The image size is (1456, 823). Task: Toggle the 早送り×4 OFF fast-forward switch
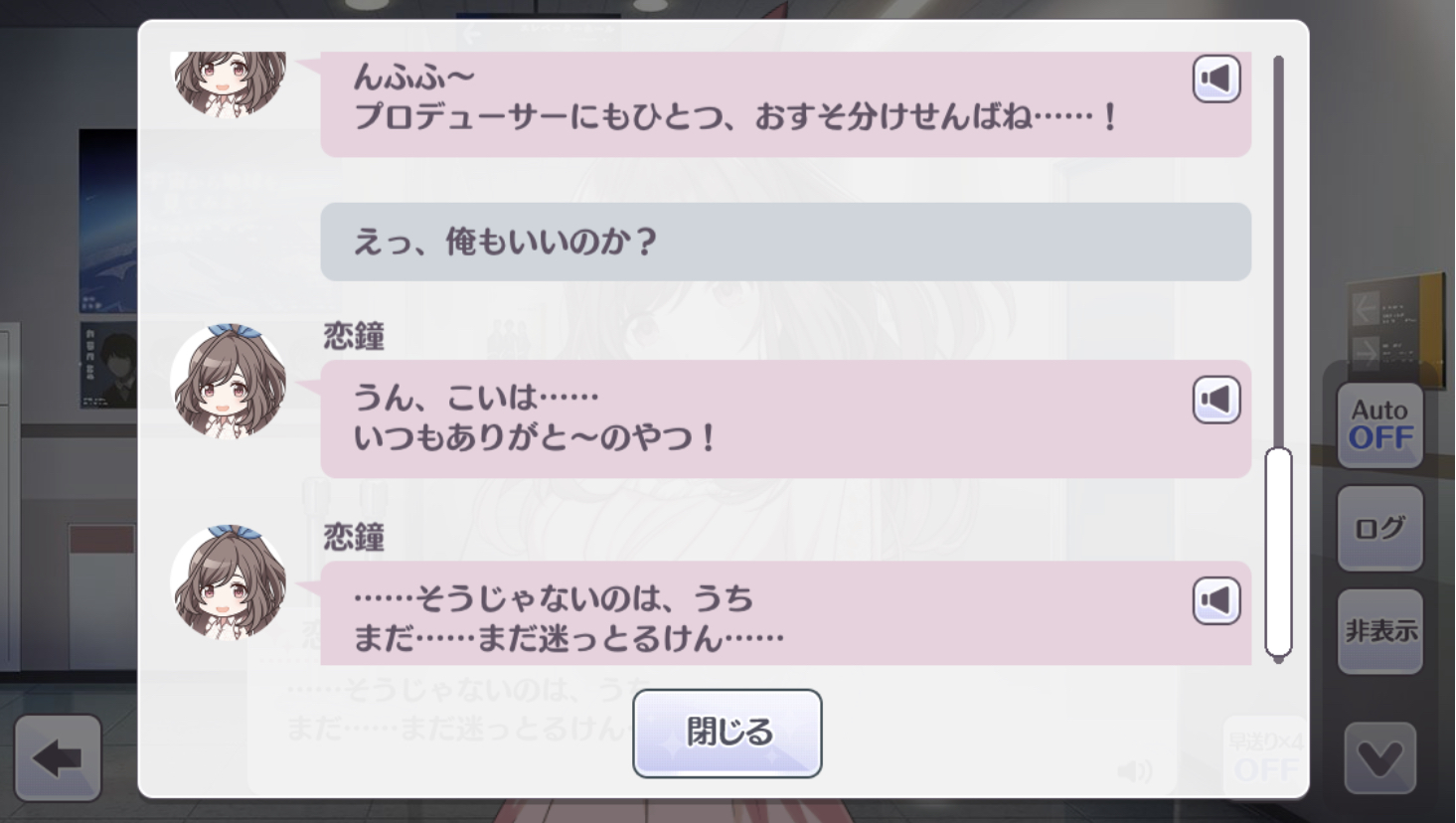1265,757
